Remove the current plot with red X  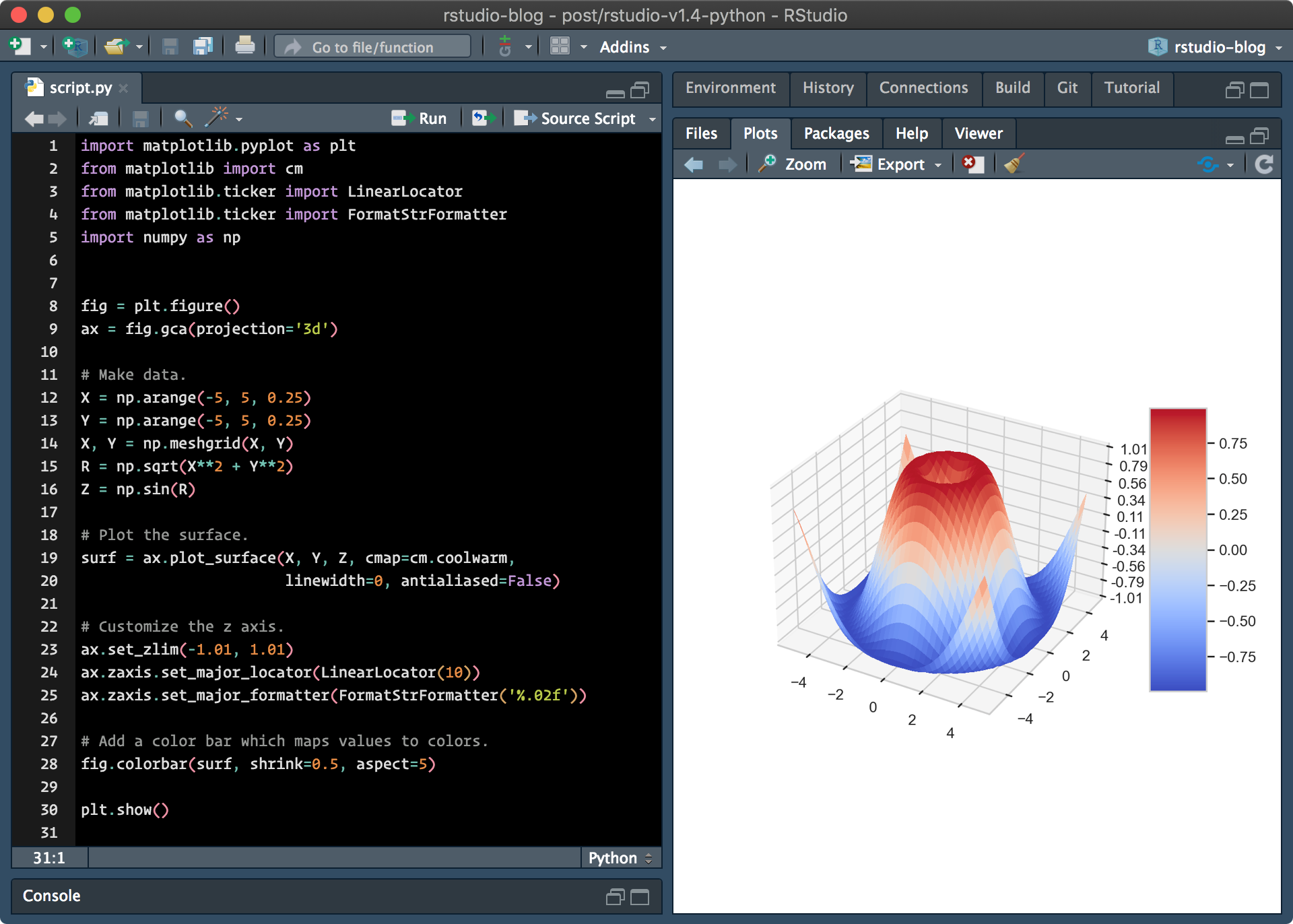973,164
